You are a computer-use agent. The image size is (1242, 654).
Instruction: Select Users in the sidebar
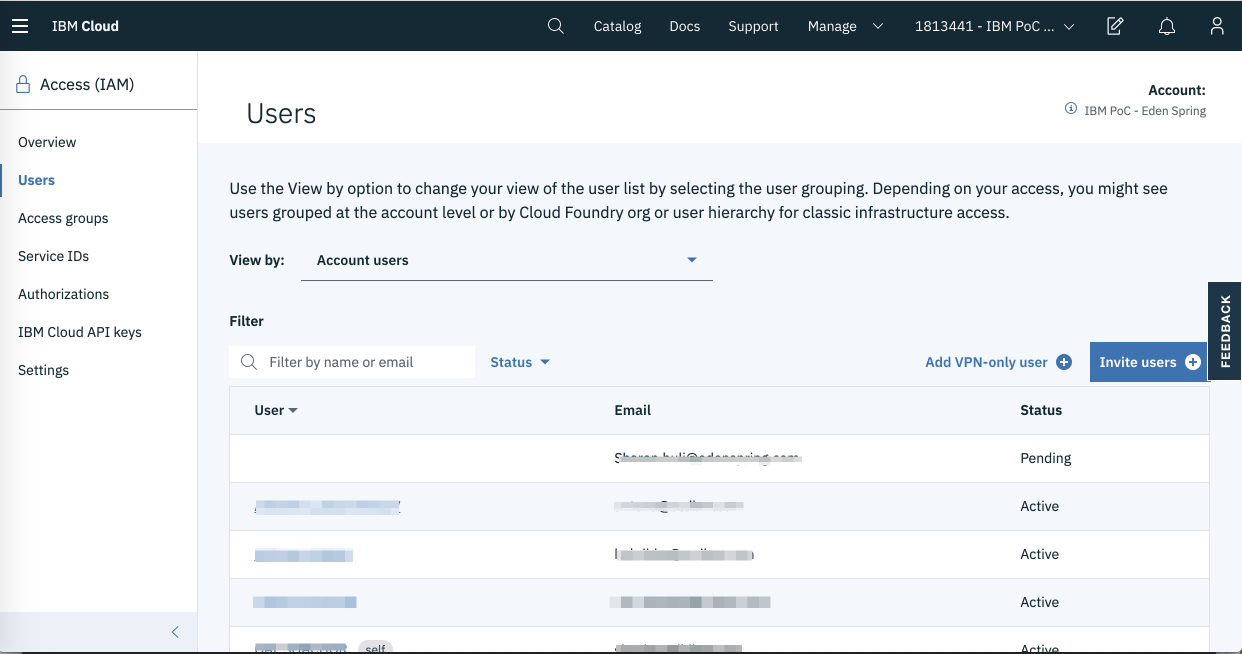point(36,180)
